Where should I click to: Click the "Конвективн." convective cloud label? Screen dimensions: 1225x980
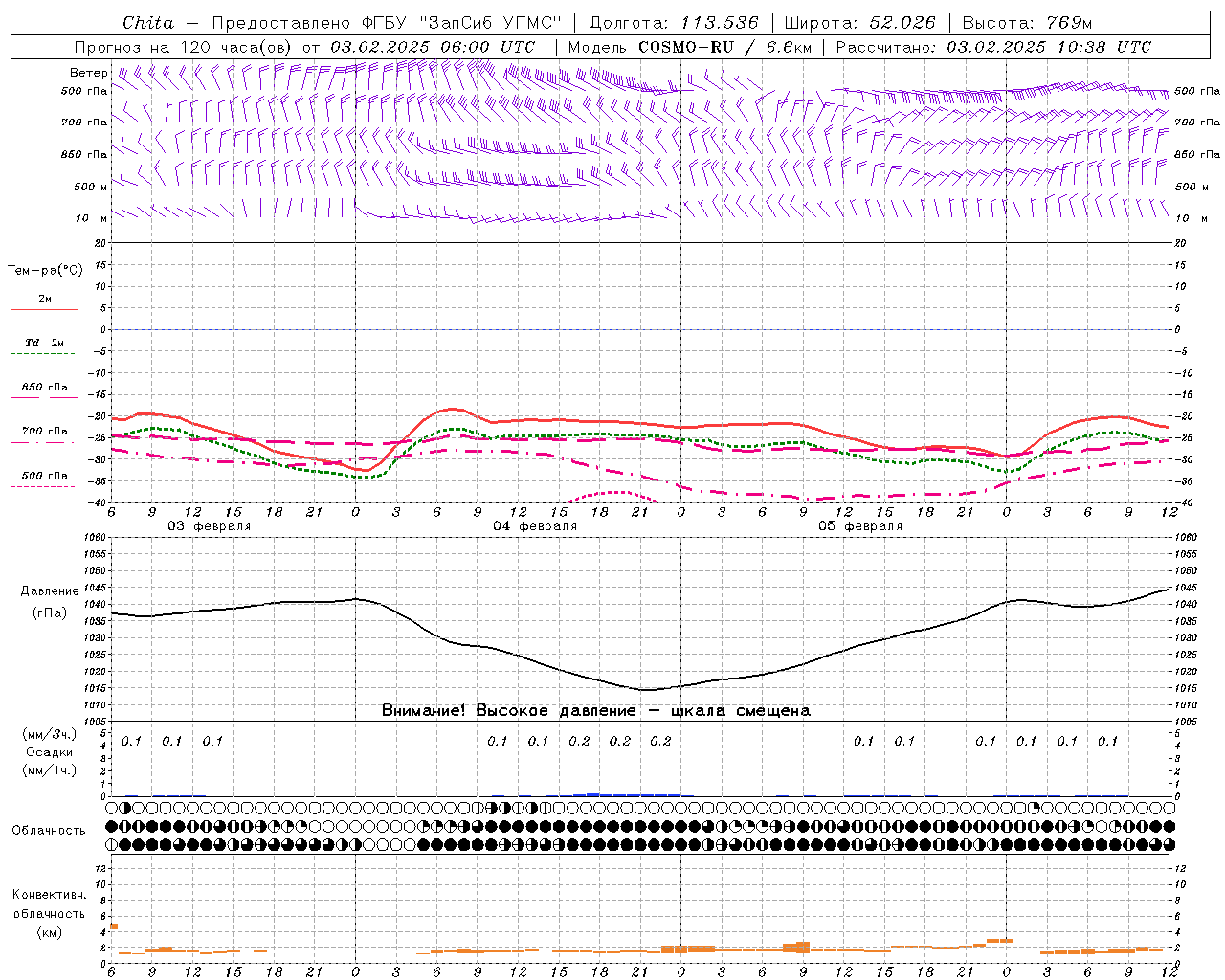pos(49,895)
